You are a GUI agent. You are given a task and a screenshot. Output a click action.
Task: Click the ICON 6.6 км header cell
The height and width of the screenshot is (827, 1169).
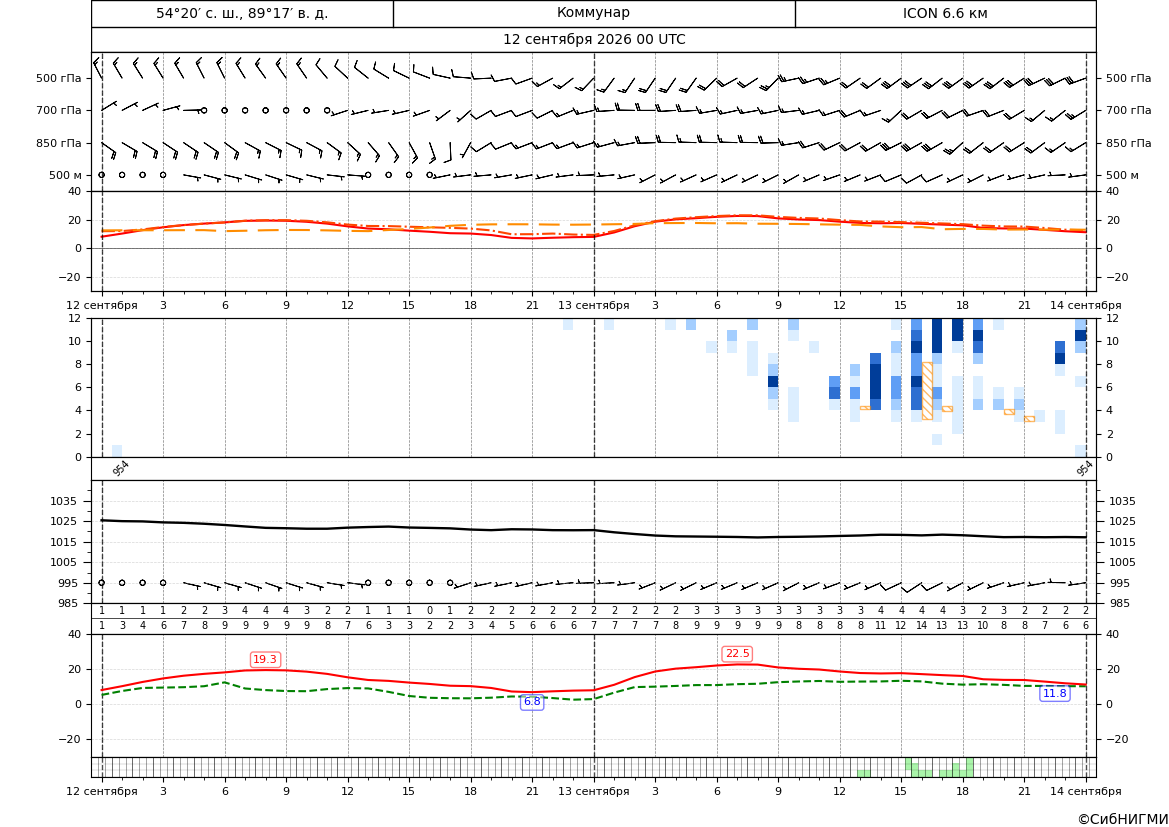click(x=945, y=13)
